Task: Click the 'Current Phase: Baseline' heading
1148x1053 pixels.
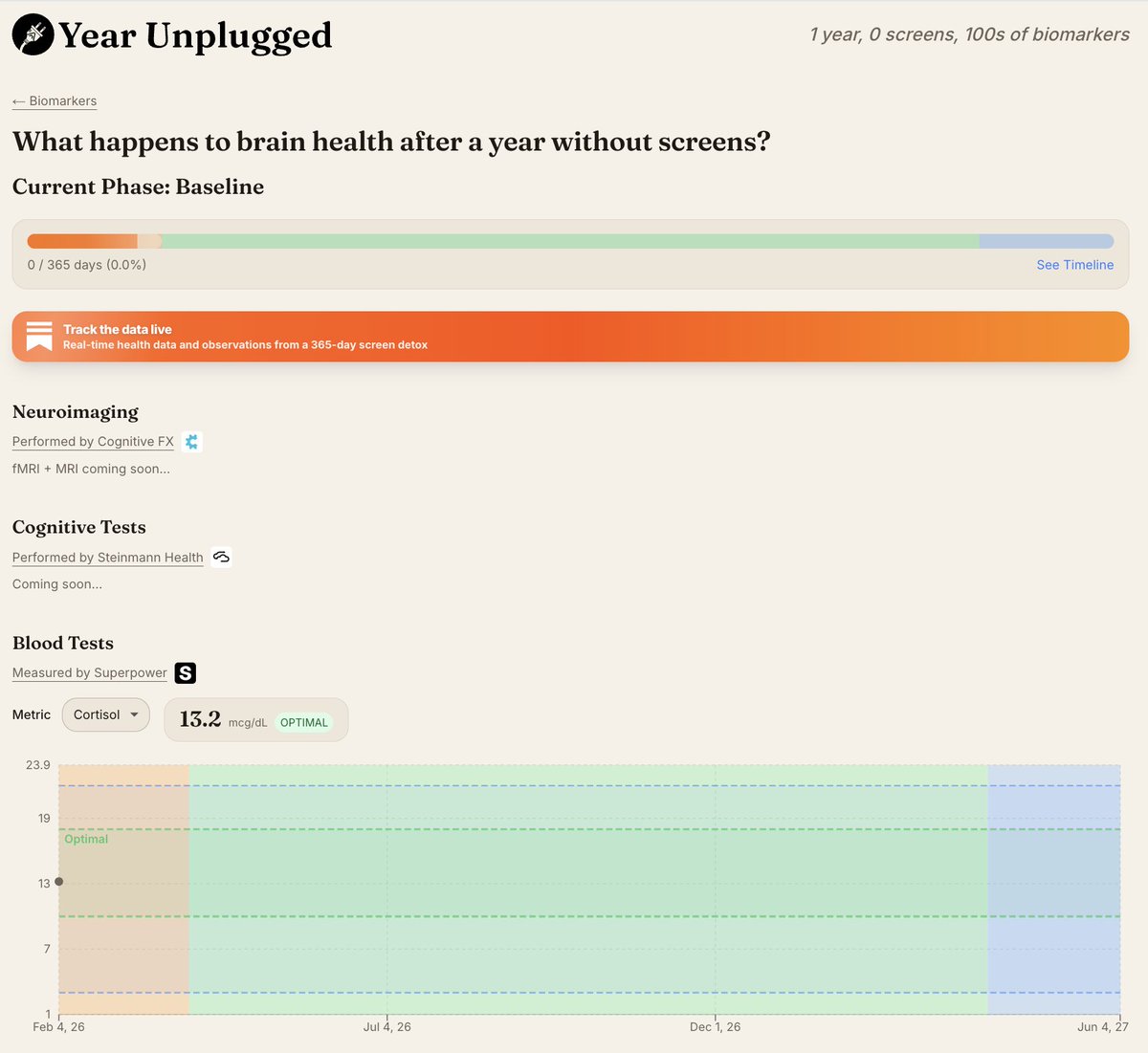Action: (138, 186)
